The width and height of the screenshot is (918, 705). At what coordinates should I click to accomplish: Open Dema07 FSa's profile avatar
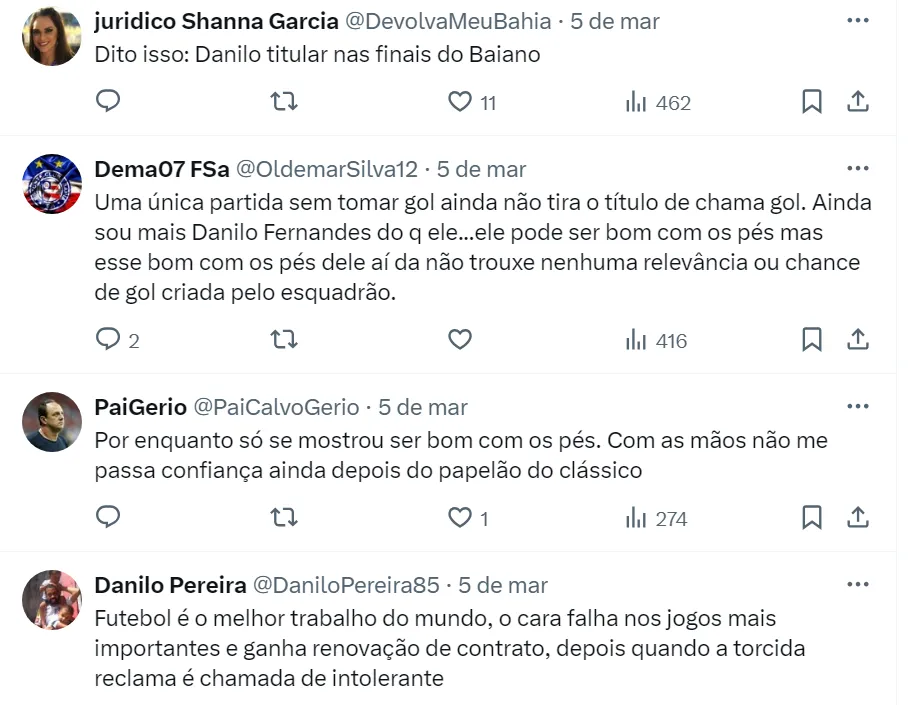(52, 184)
